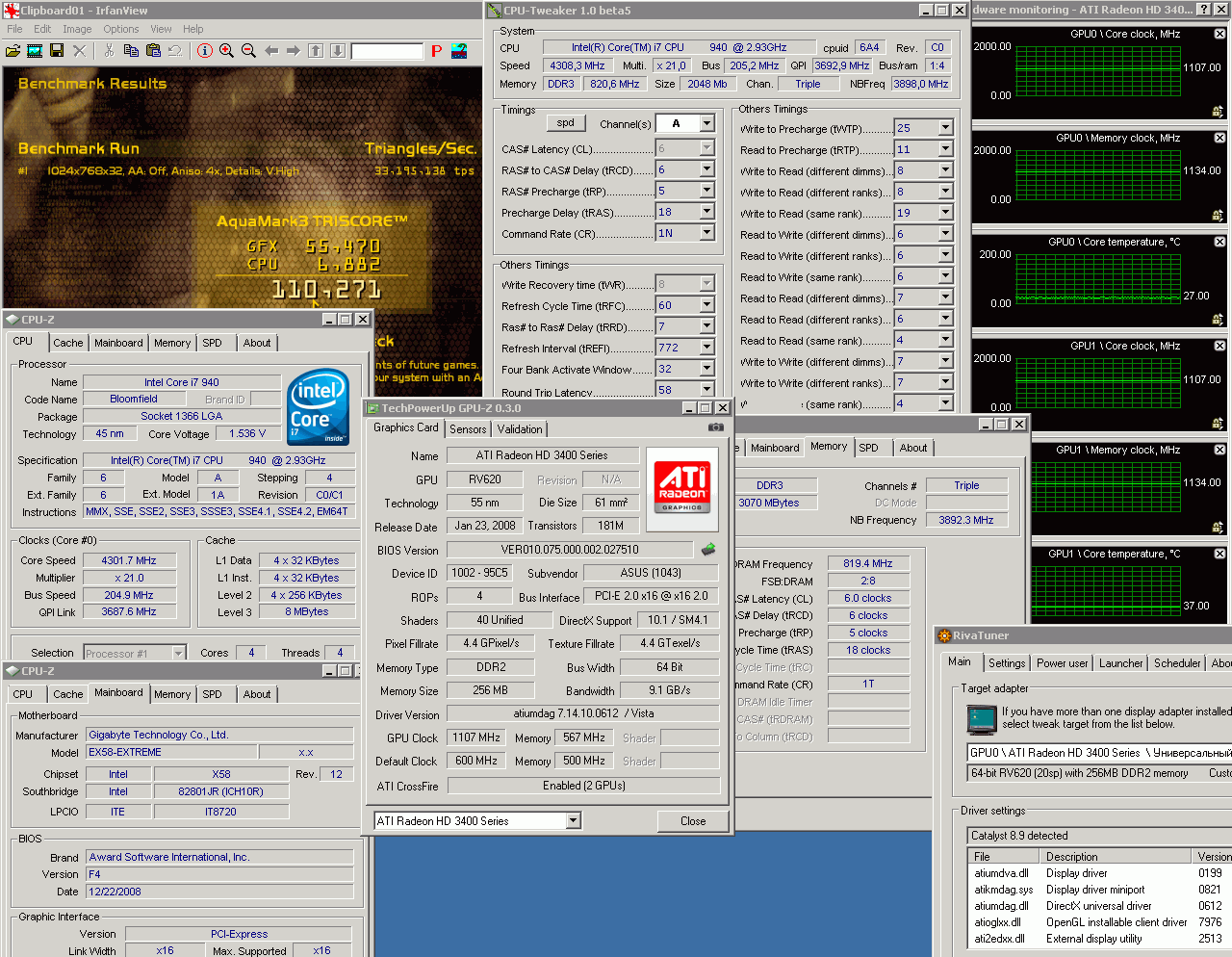Viewport: 1232px width, 957px height.
Task: Expand the Precharge Delay (tRAS) dropdown
Action: click(x=707, y=212)
